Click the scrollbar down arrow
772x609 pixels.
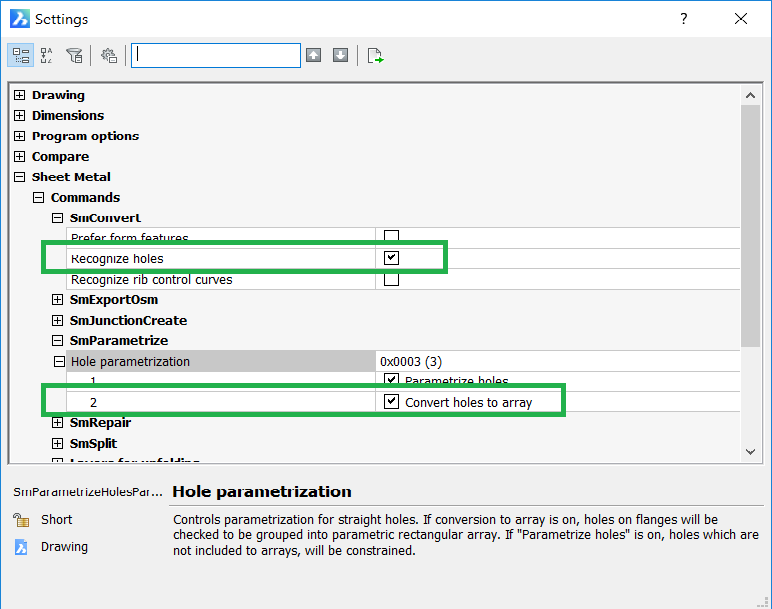click(751, 452)
